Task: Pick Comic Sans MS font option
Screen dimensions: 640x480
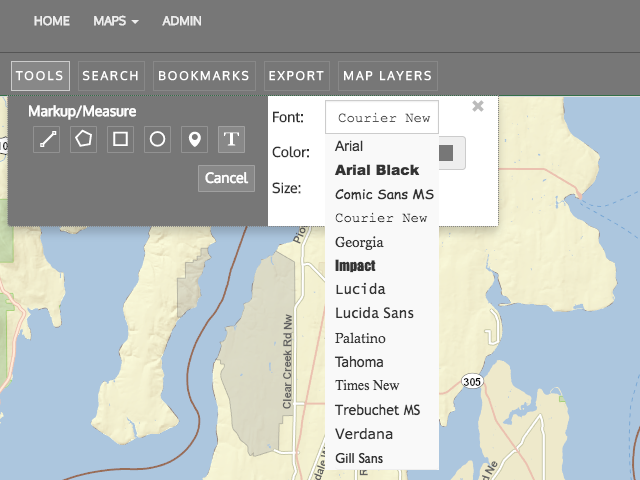Action: click(384, 194)
